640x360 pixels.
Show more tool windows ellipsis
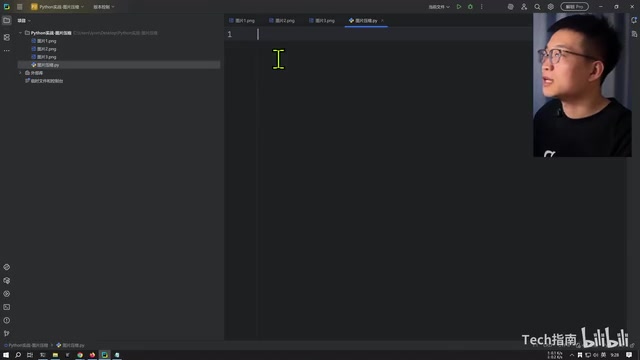7,51
